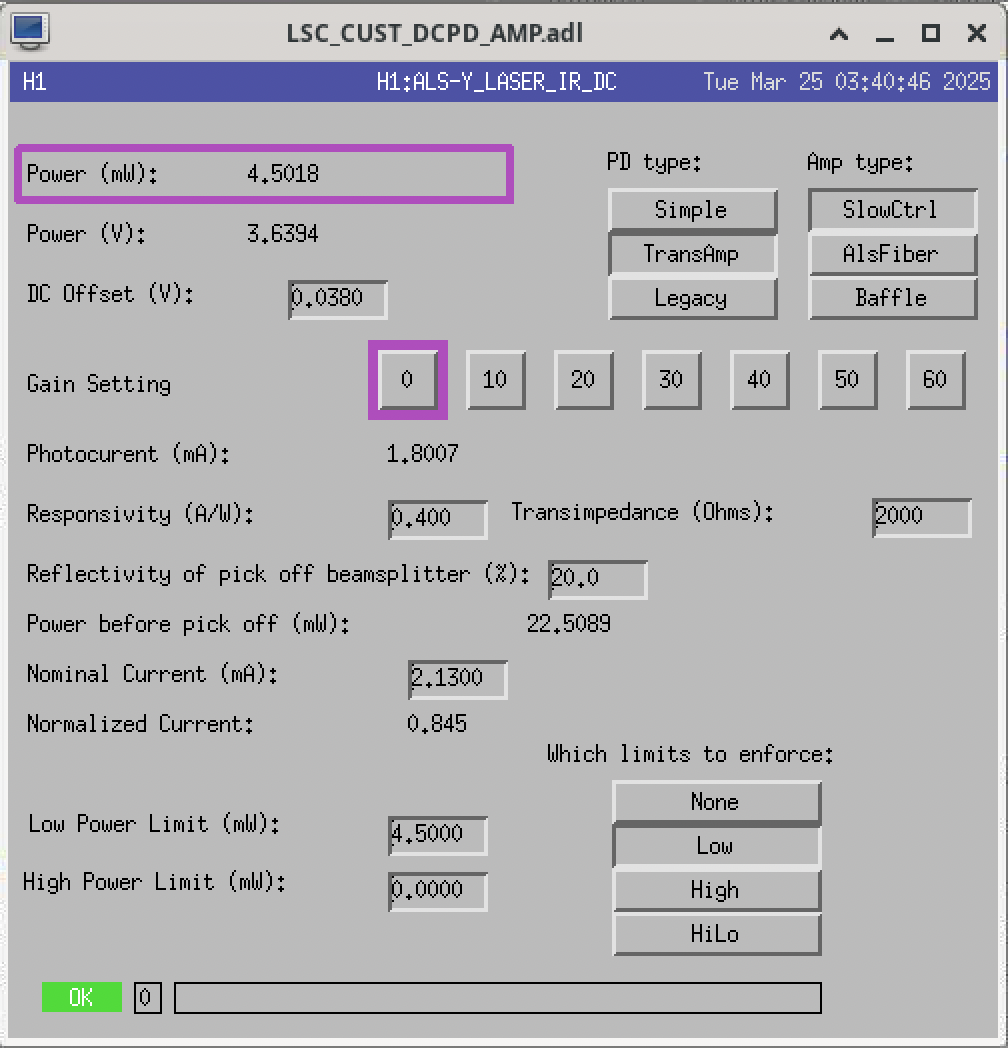The image size is (1008, 1048).
Task: Click the Photocurrent value 1.8007
Action: pyautogui.click(x=422, y=454)
